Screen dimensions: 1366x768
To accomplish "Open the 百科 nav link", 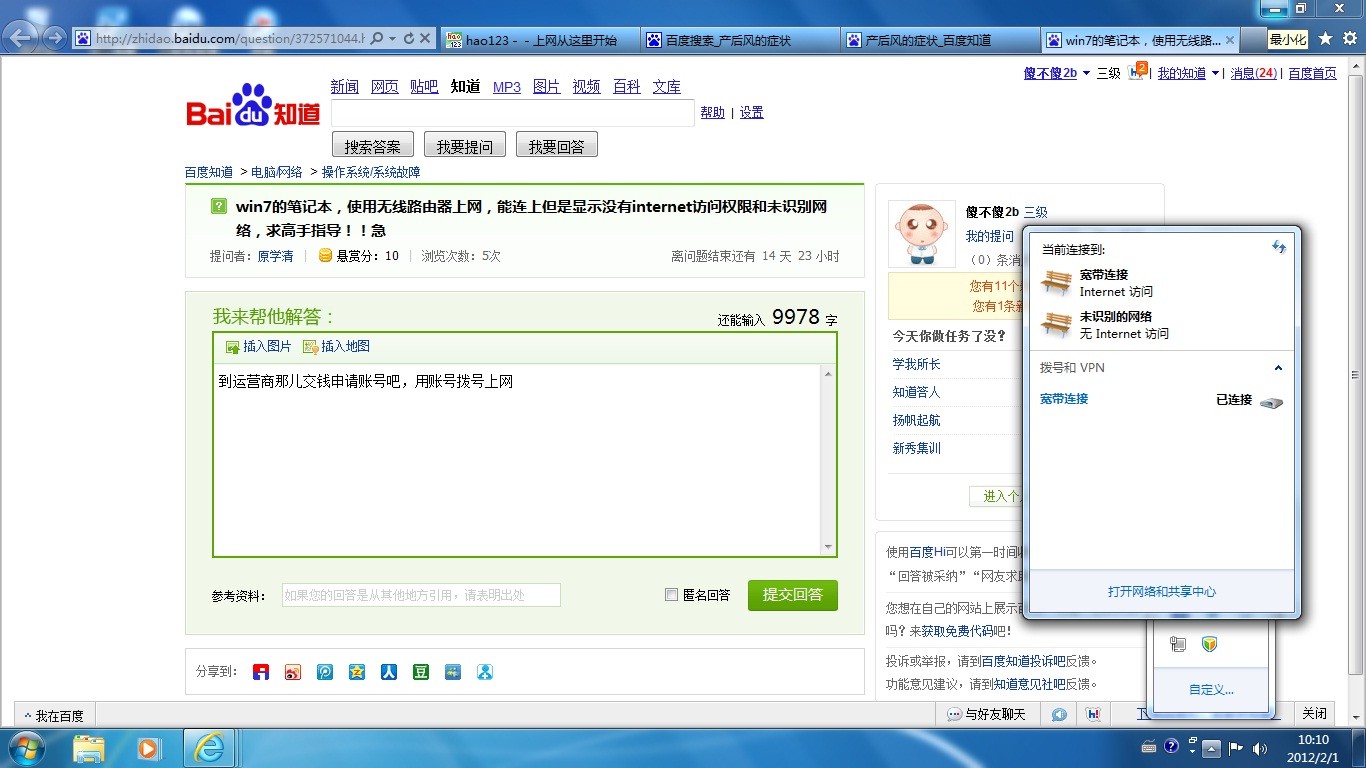I will (627, 87).
